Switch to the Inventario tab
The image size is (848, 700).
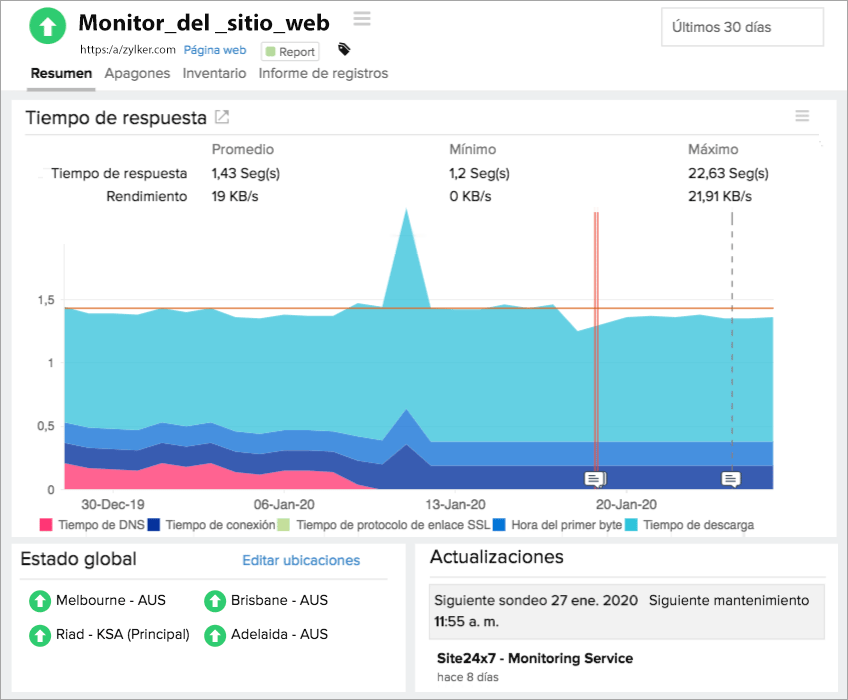point(214,73)
